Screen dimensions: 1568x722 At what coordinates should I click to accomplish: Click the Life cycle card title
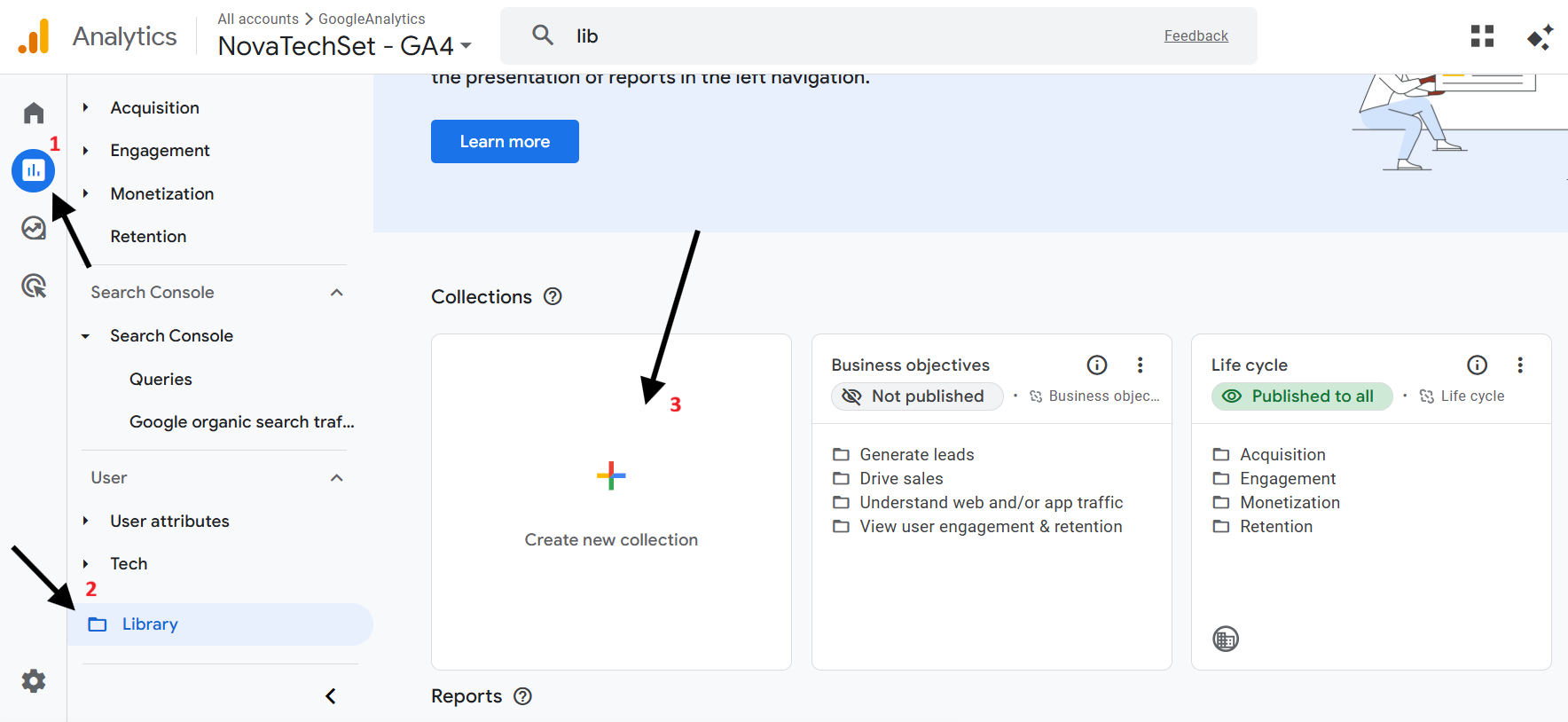click(x=1249, y=365)
